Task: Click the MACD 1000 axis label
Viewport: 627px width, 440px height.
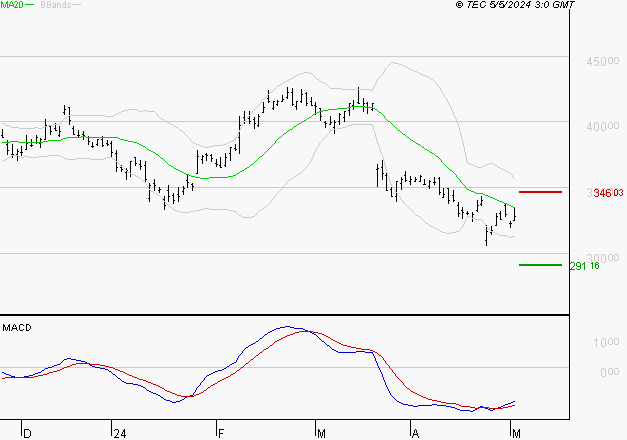Action: coord(606,342)
